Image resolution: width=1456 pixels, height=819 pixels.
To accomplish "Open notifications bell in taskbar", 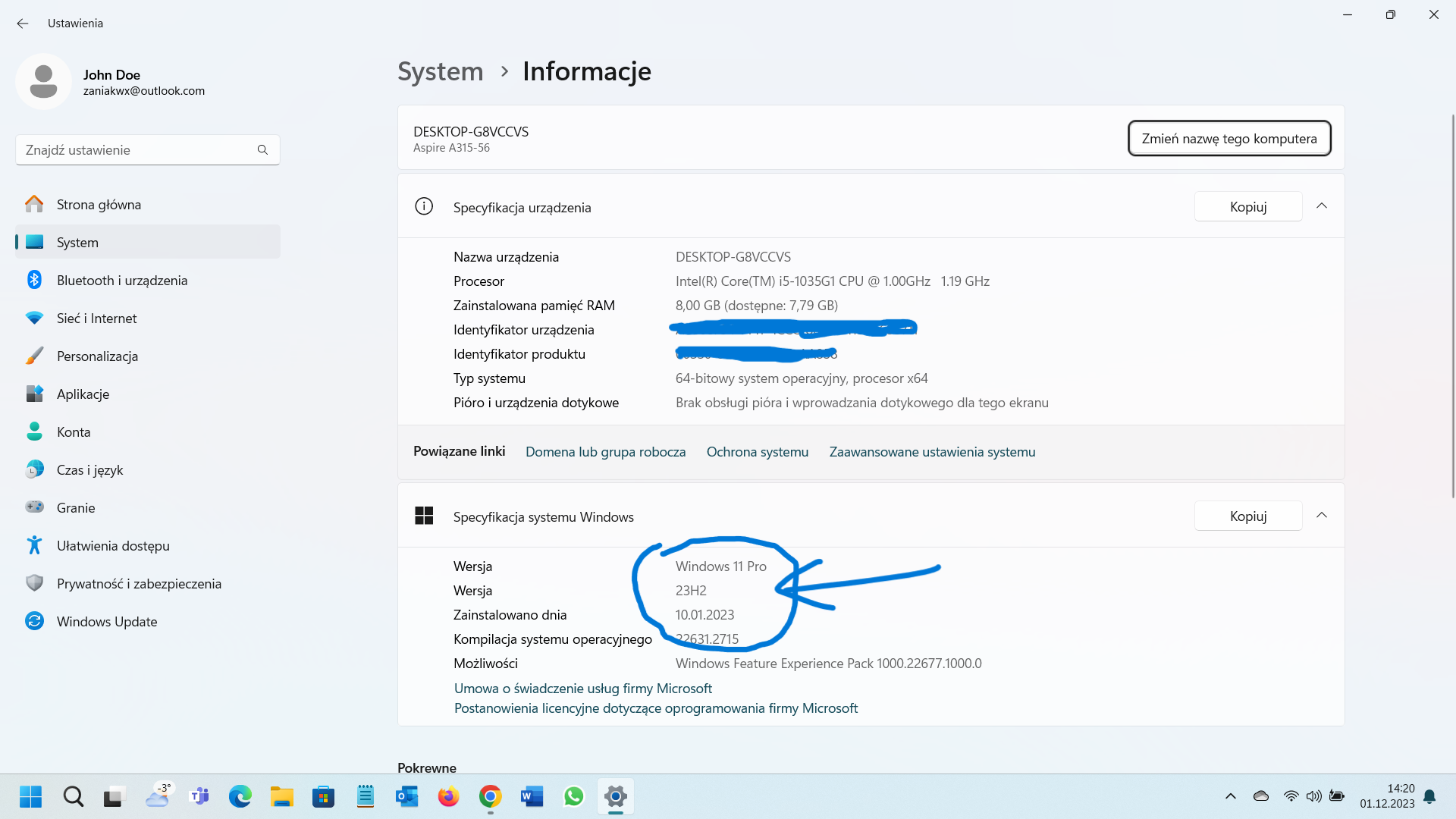I will (x=1429, y=796).
